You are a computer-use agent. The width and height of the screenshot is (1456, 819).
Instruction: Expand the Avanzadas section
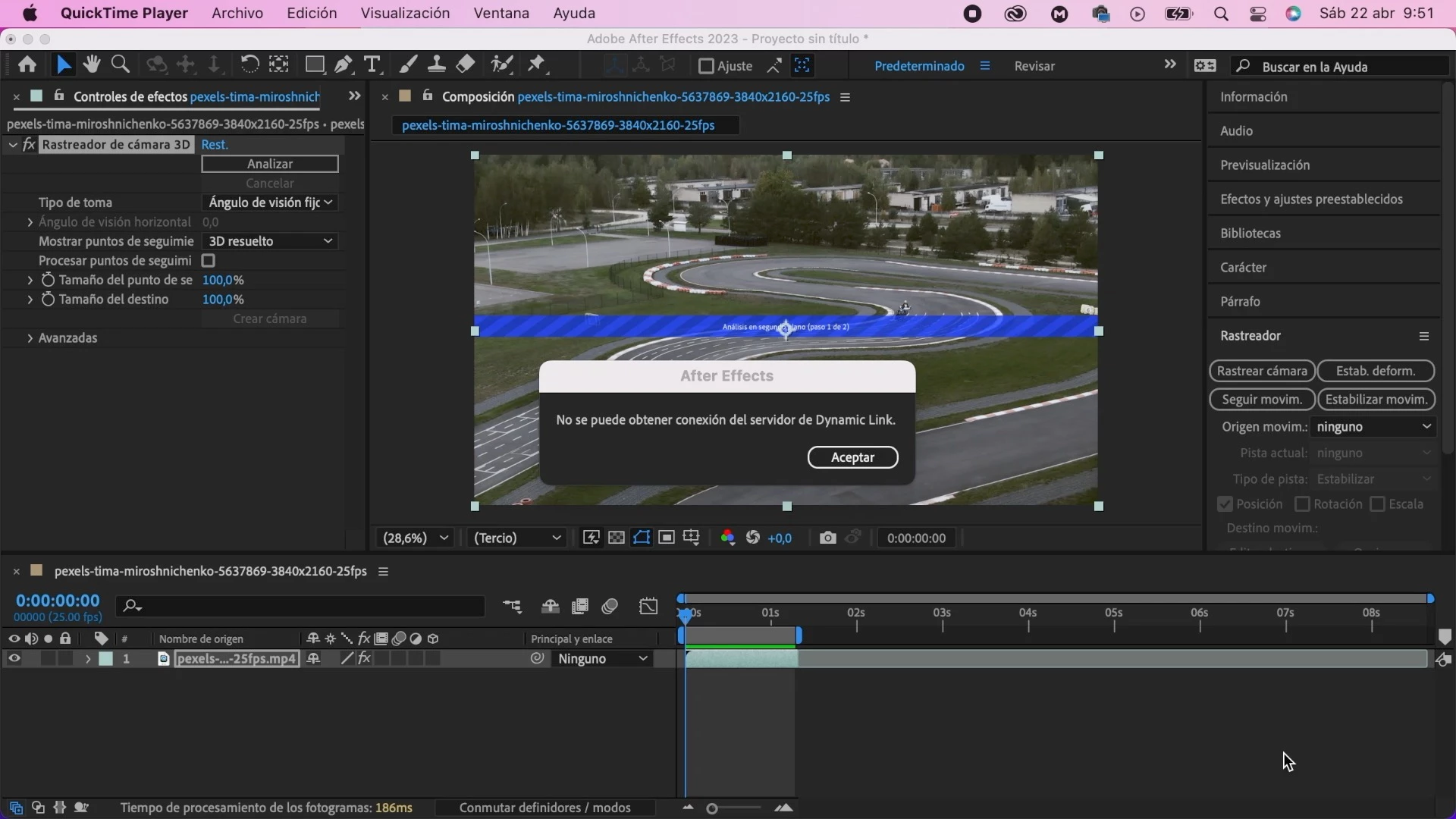(30, 338)
